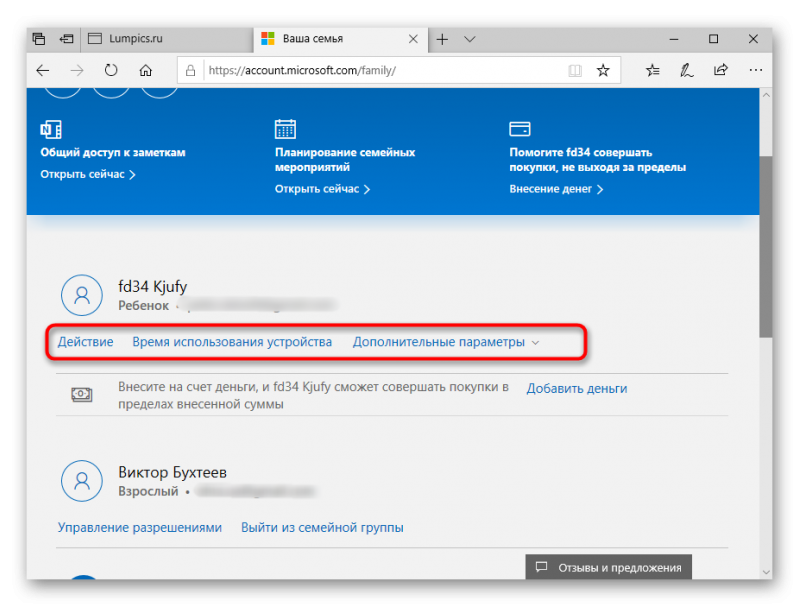Click Виктор Бухтеев profile avatar

[x=82, y=481]
